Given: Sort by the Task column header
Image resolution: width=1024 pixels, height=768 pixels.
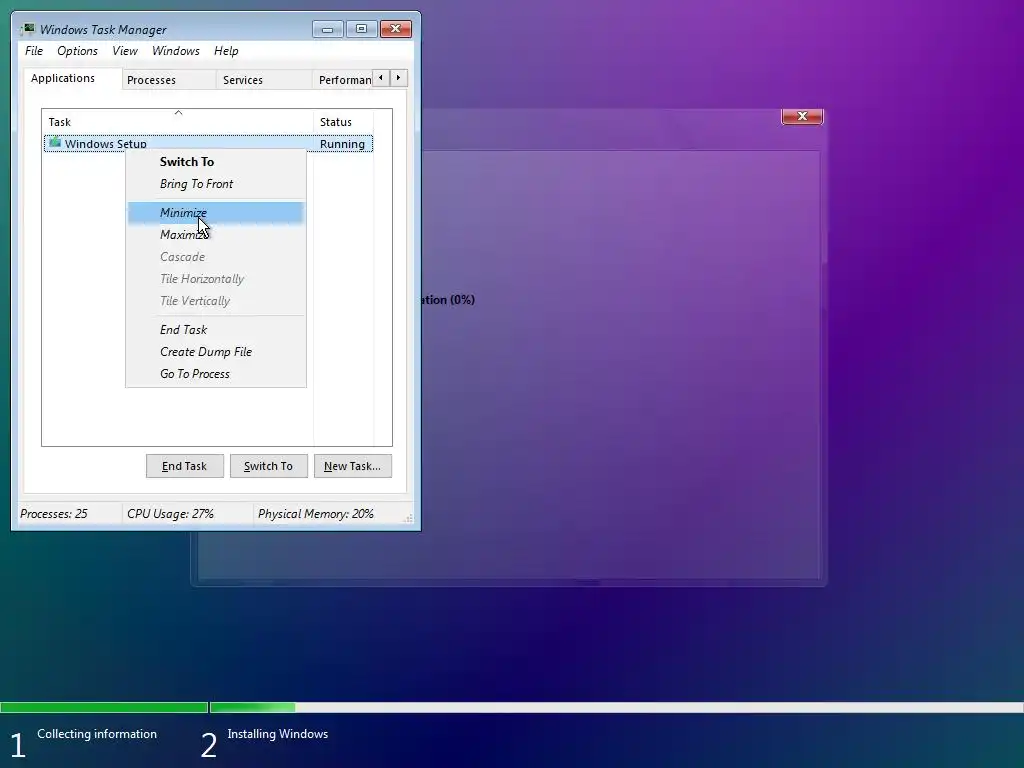Looking at the screenshot, I should [178, 121].
